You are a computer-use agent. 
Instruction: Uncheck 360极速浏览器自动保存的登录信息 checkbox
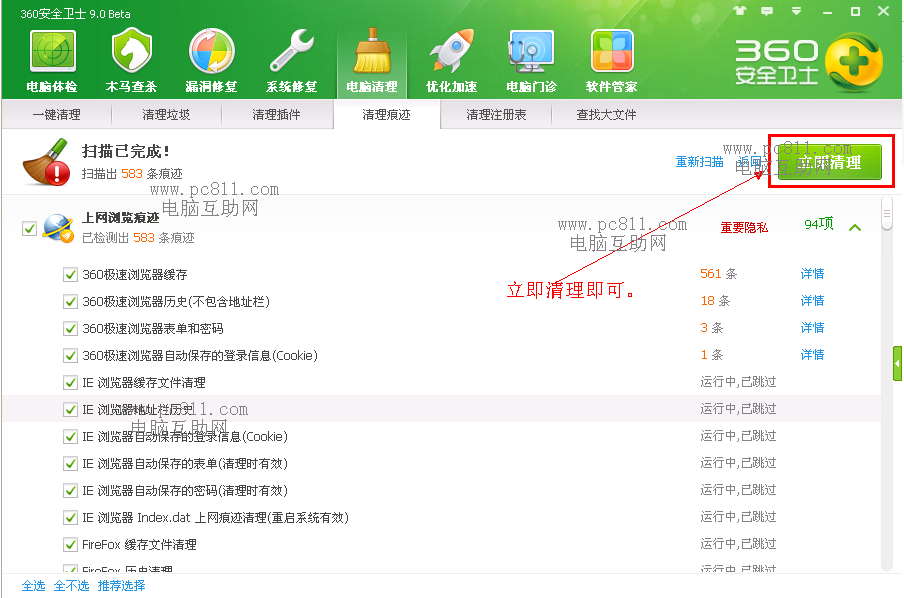(70, 355)
